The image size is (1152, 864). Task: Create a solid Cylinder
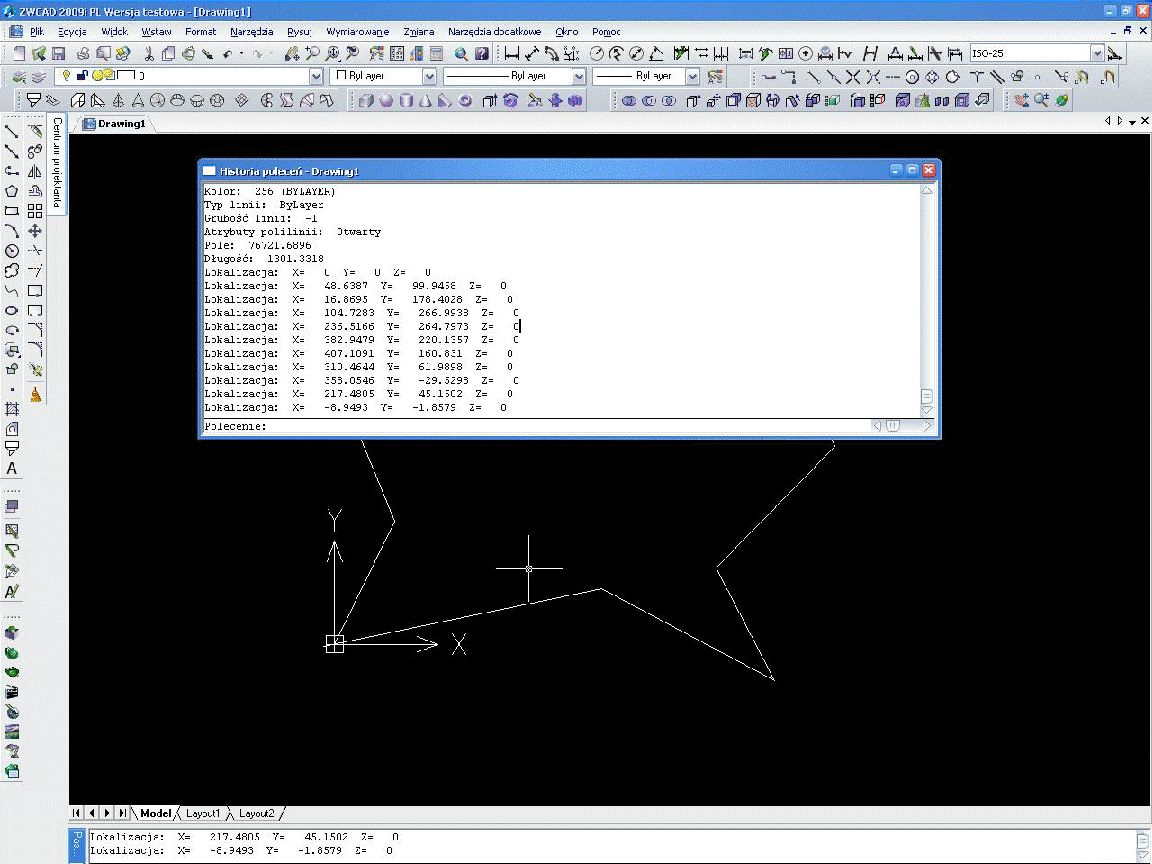coord(406,101)
